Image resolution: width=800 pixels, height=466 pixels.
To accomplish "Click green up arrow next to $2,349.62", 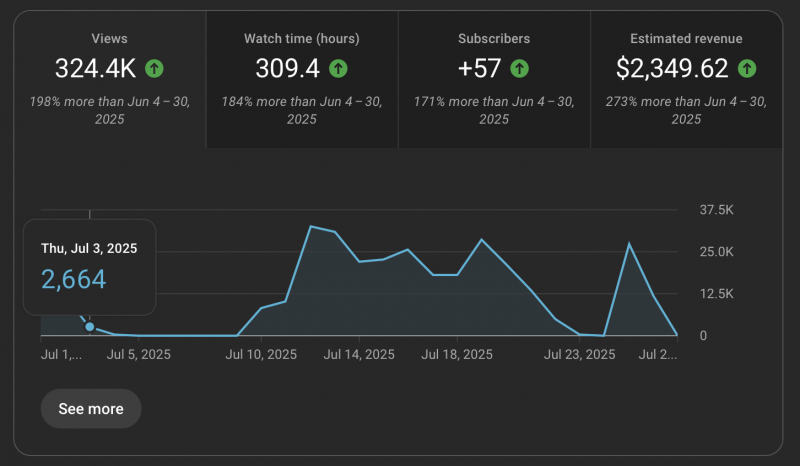I will pyautogui.click(x=746, y=68).
